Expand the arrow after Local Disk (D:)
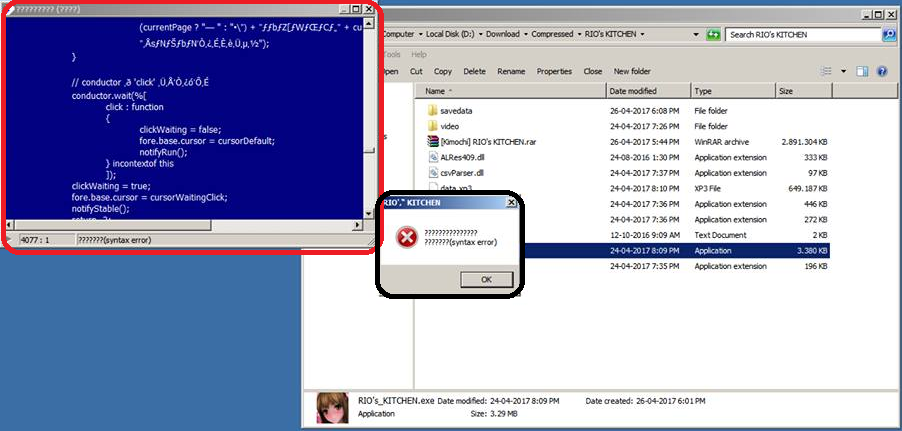The height and width of the screenshot is (431, 902). coord(480,35)
